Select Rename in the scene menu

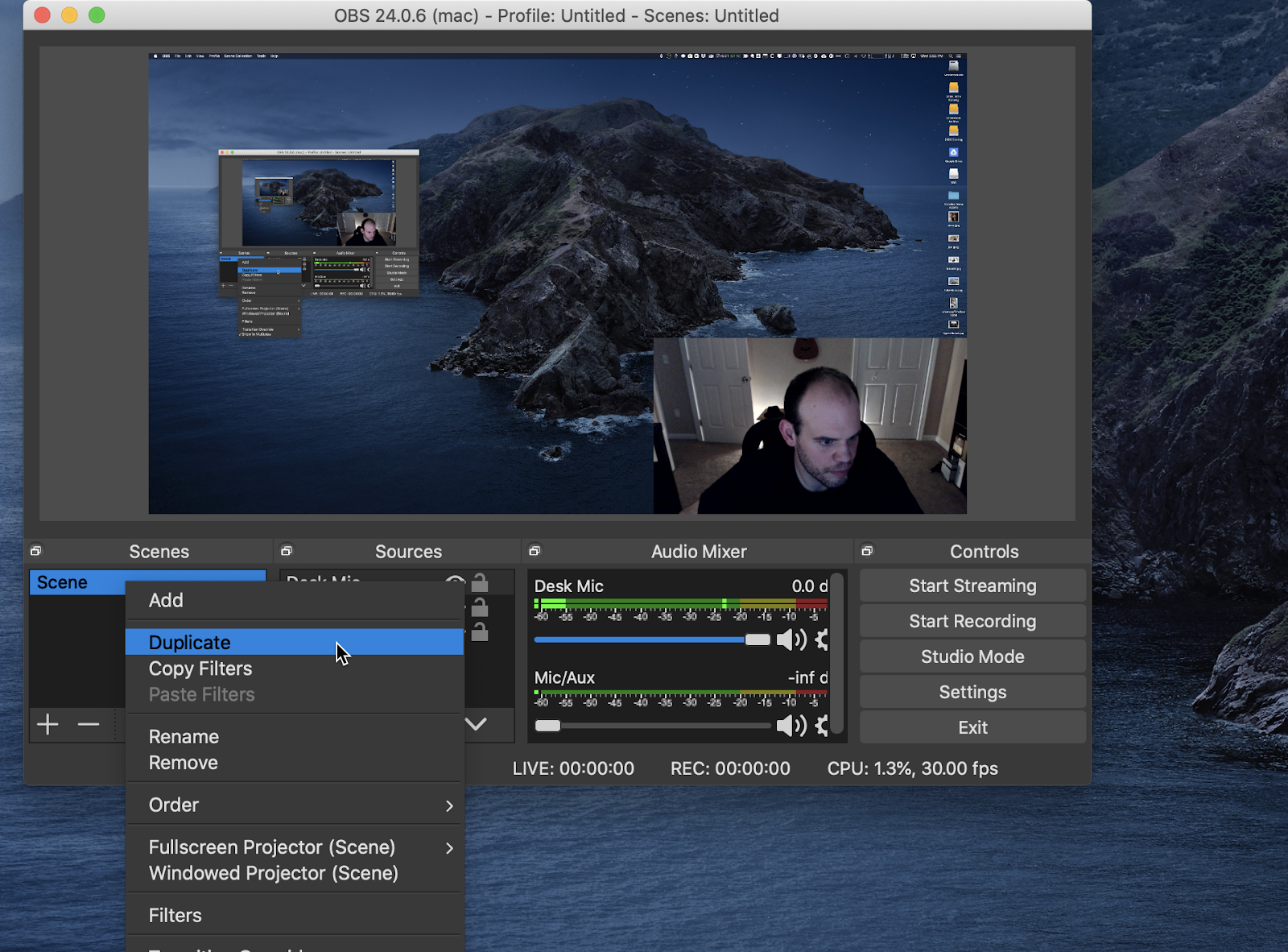(184, 737)
